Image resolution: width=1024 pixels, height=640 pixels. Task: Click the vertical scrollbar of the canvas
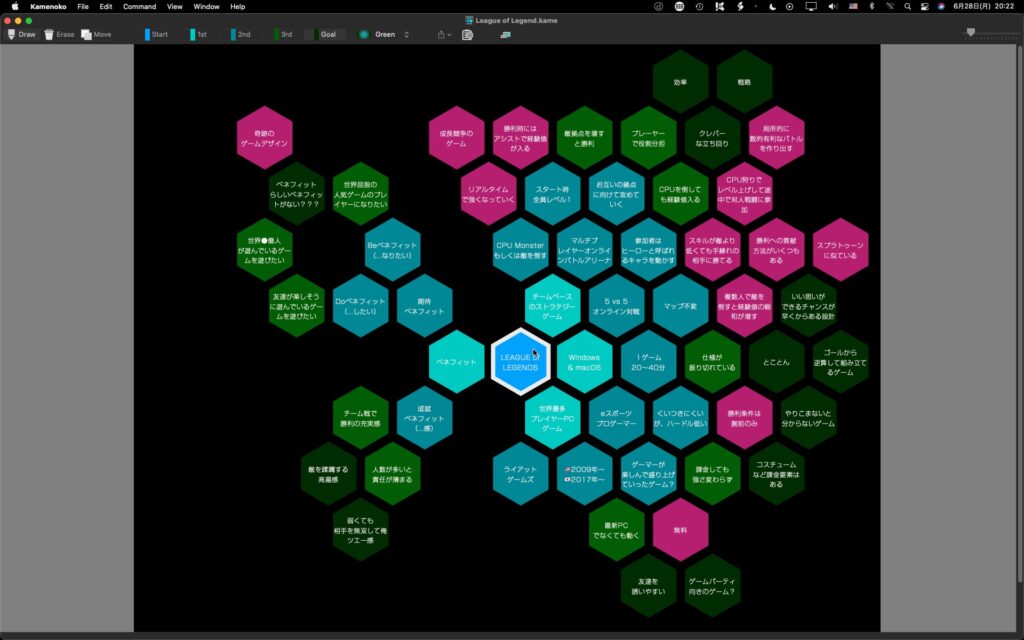(1020, 313)
